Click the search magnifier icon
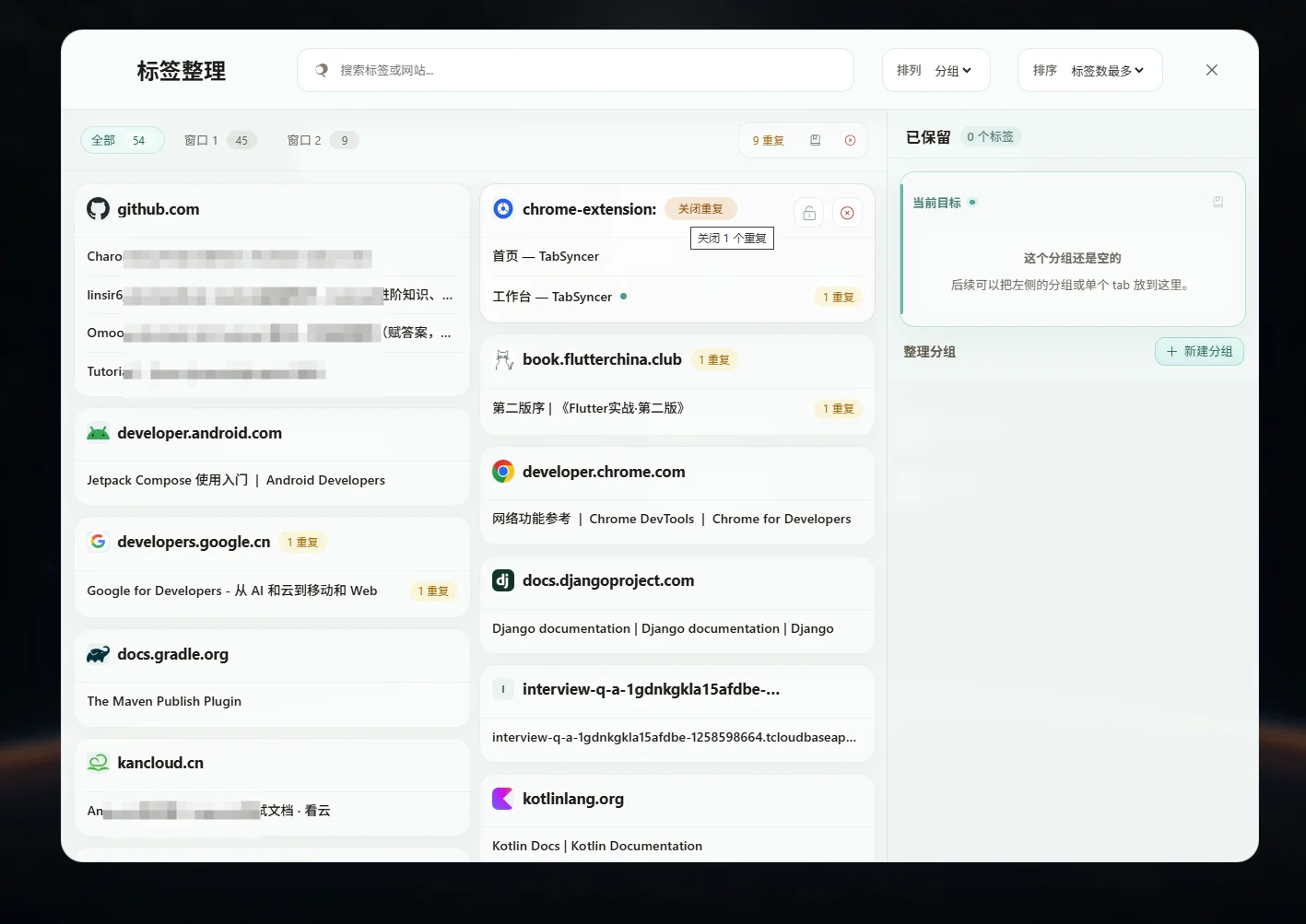The image size is (1306, 924). tap(322, 70)
